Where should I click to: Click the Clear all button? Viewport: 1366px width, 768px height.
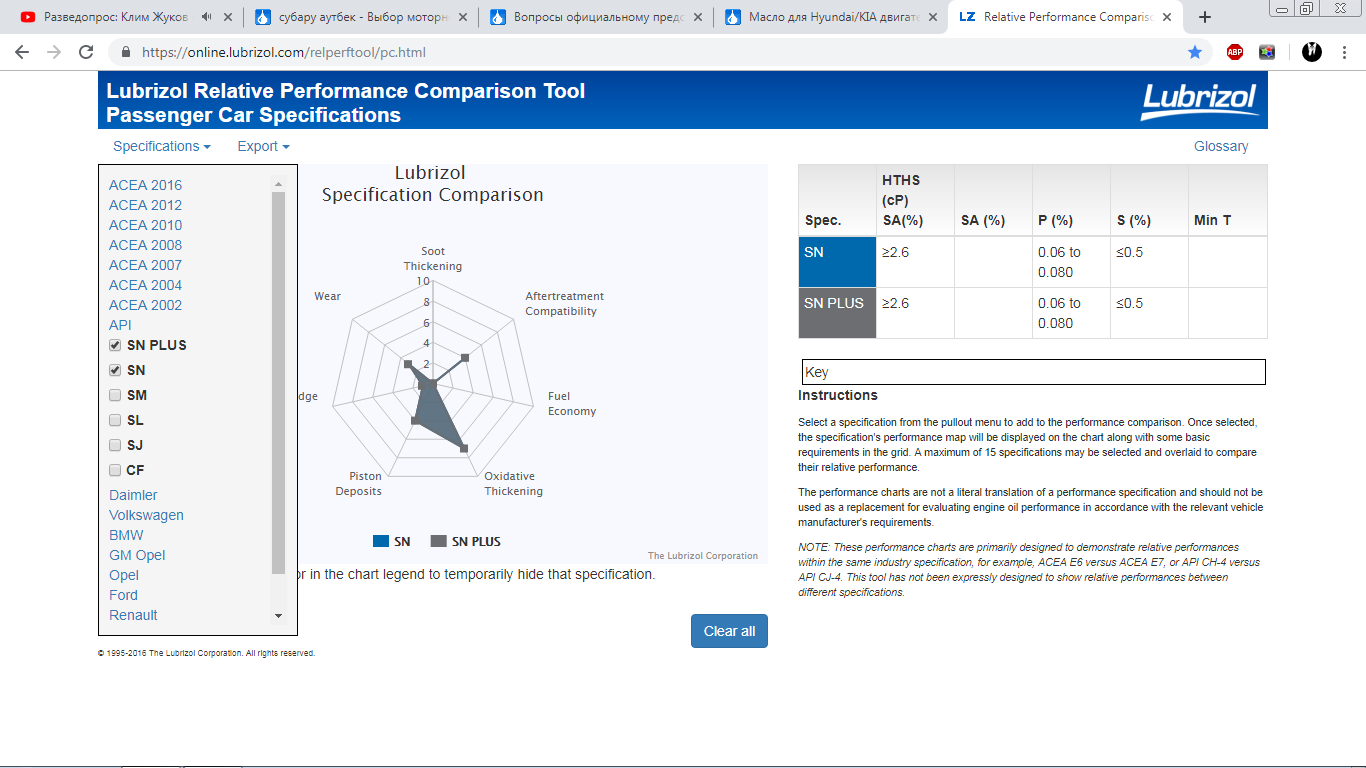click(x=729, y=631)
